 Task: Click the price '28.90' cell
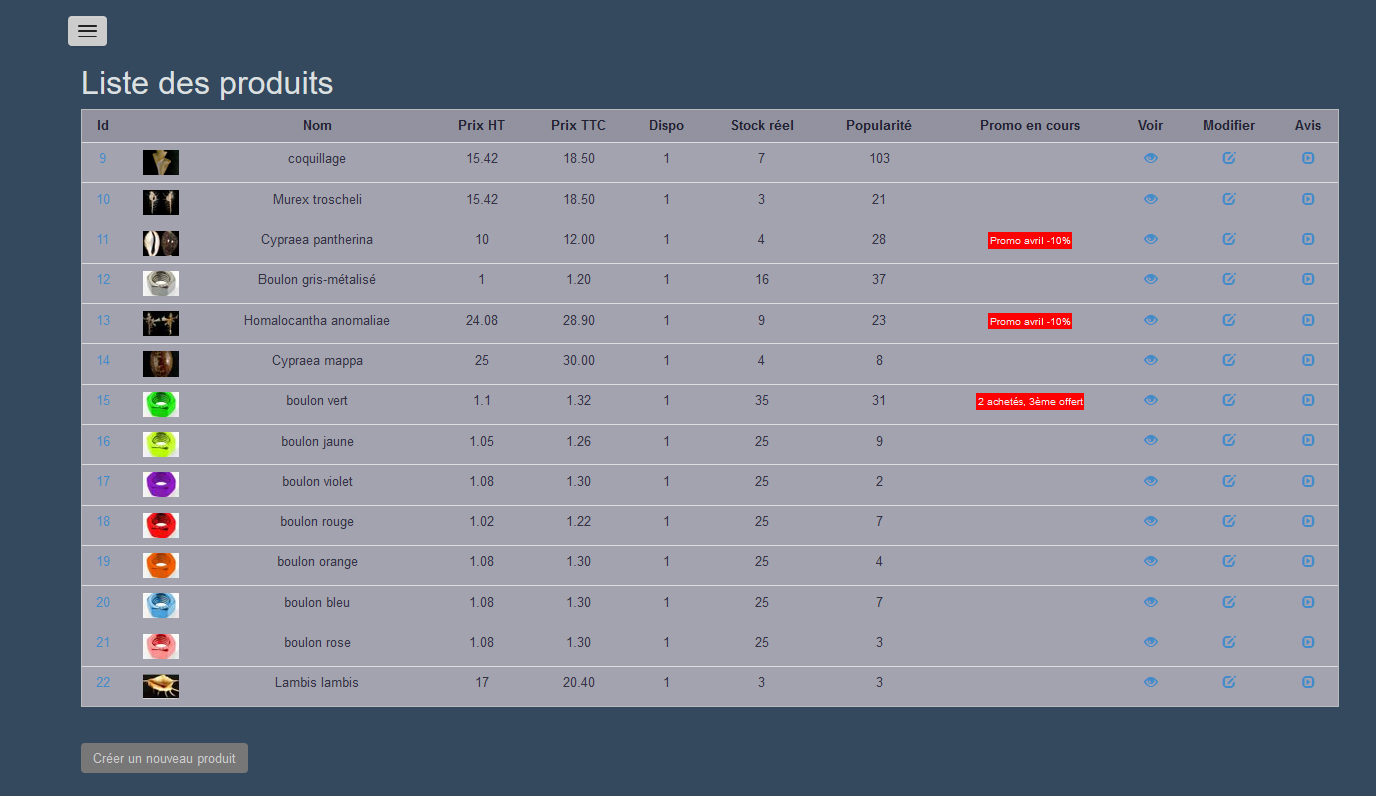click(578, 320)
